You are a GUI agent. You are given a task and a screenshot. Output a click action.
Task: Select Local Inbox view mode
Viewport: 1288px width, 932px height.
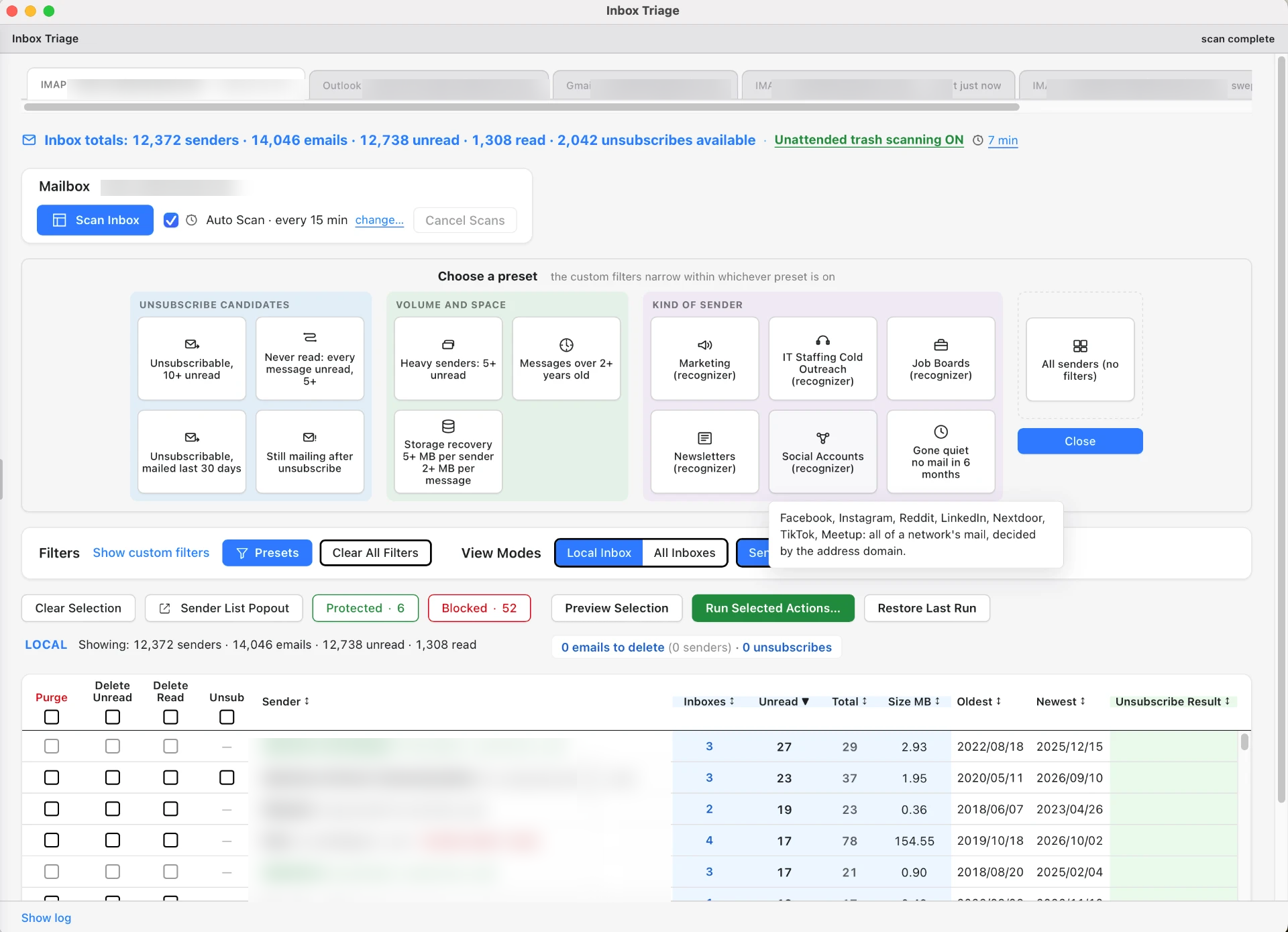pos(599,553)
